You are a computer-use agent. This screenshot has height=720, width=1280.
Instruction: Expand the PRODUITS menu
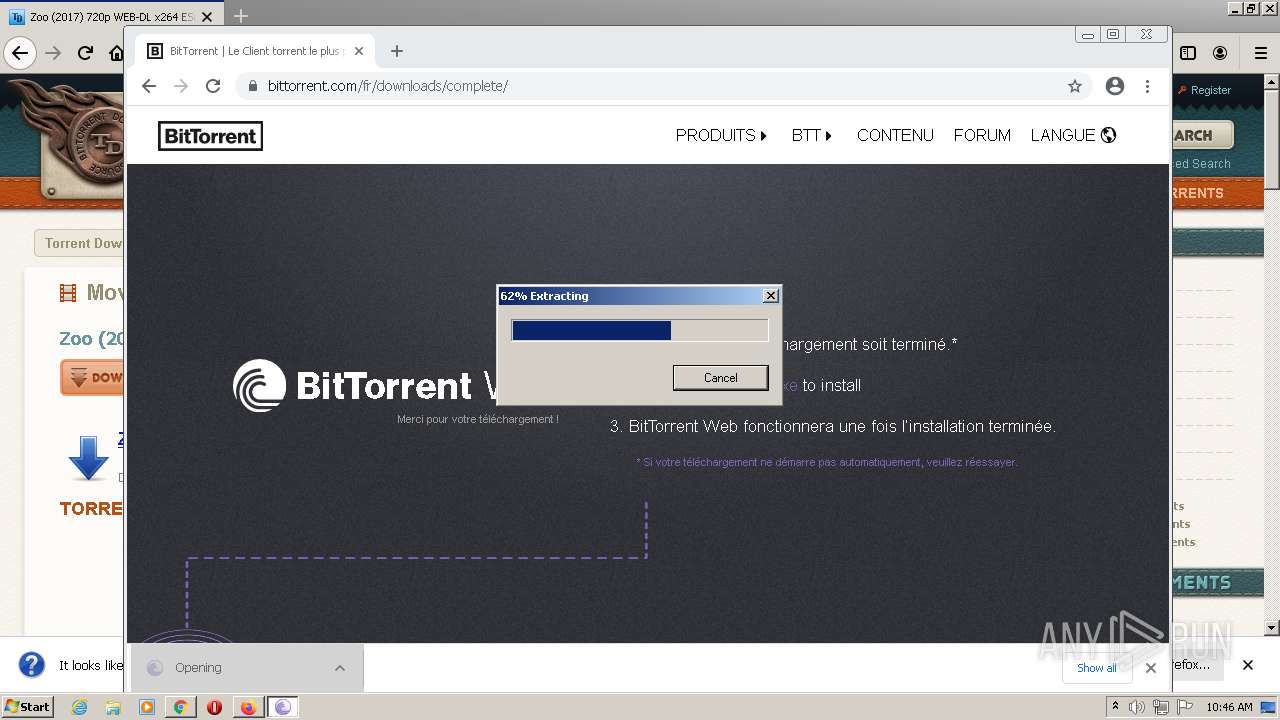click(x=721, y=135)
